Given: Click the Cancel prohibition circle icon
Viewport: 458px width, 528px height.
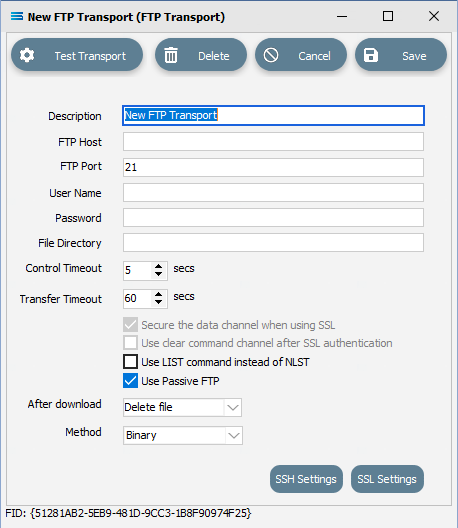Looking at the screenshot, I should tap(271, 55).
